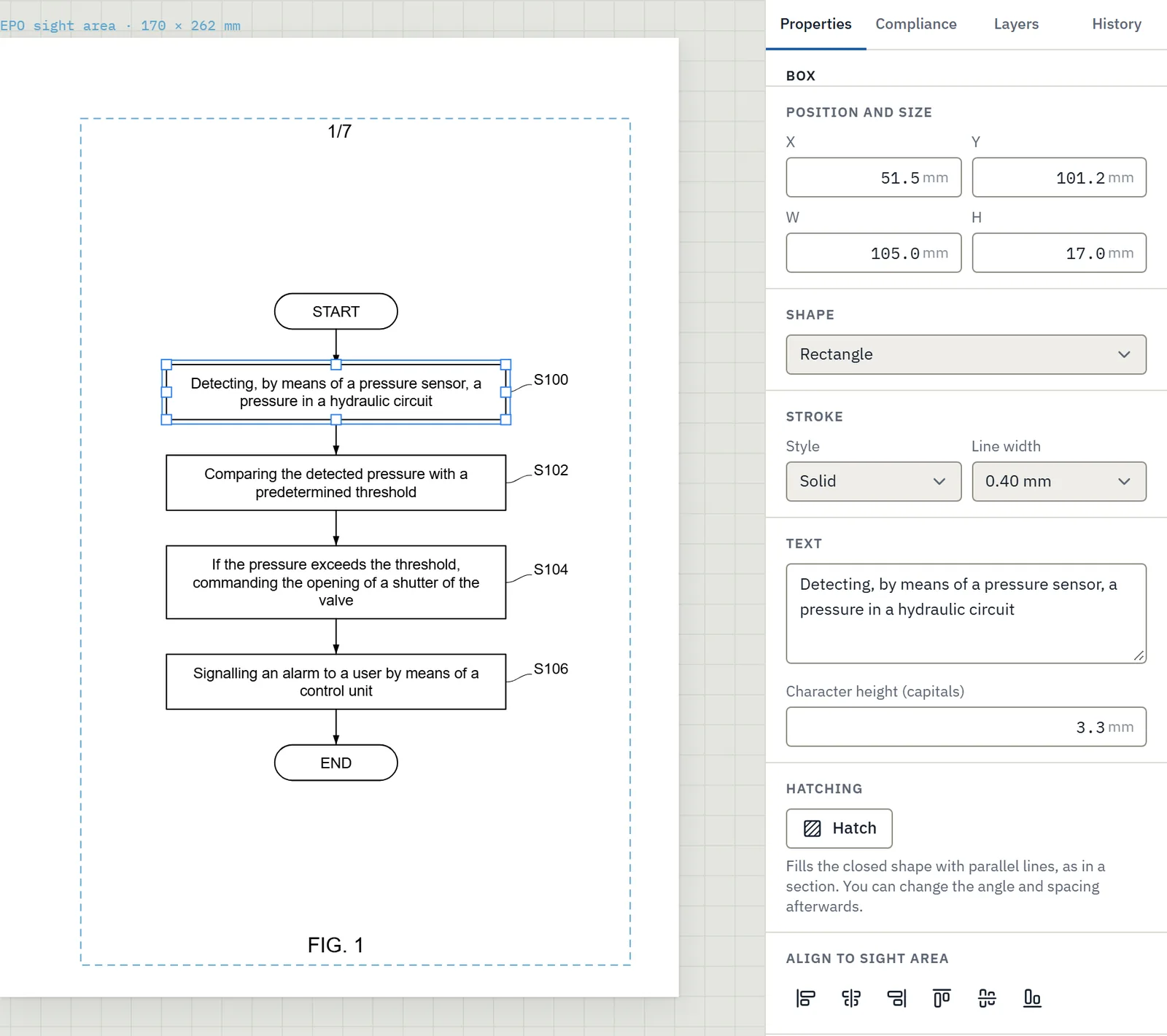Edit the X position field
This screenshot has width=1167, height=1036.
[873, 177]
